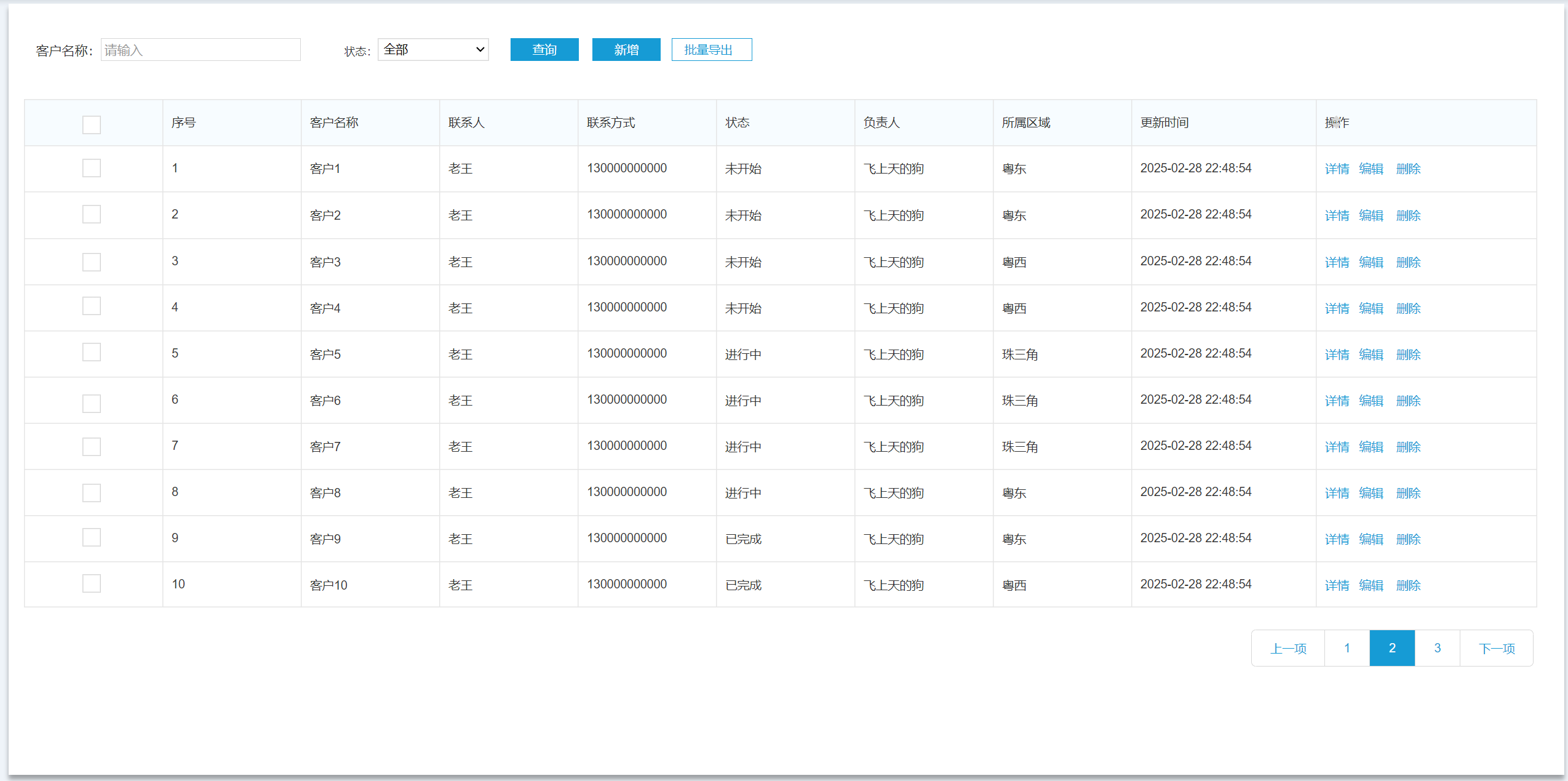Click the 新增 button
Viewport: 1568px width, 781px height.
[626, 50]
